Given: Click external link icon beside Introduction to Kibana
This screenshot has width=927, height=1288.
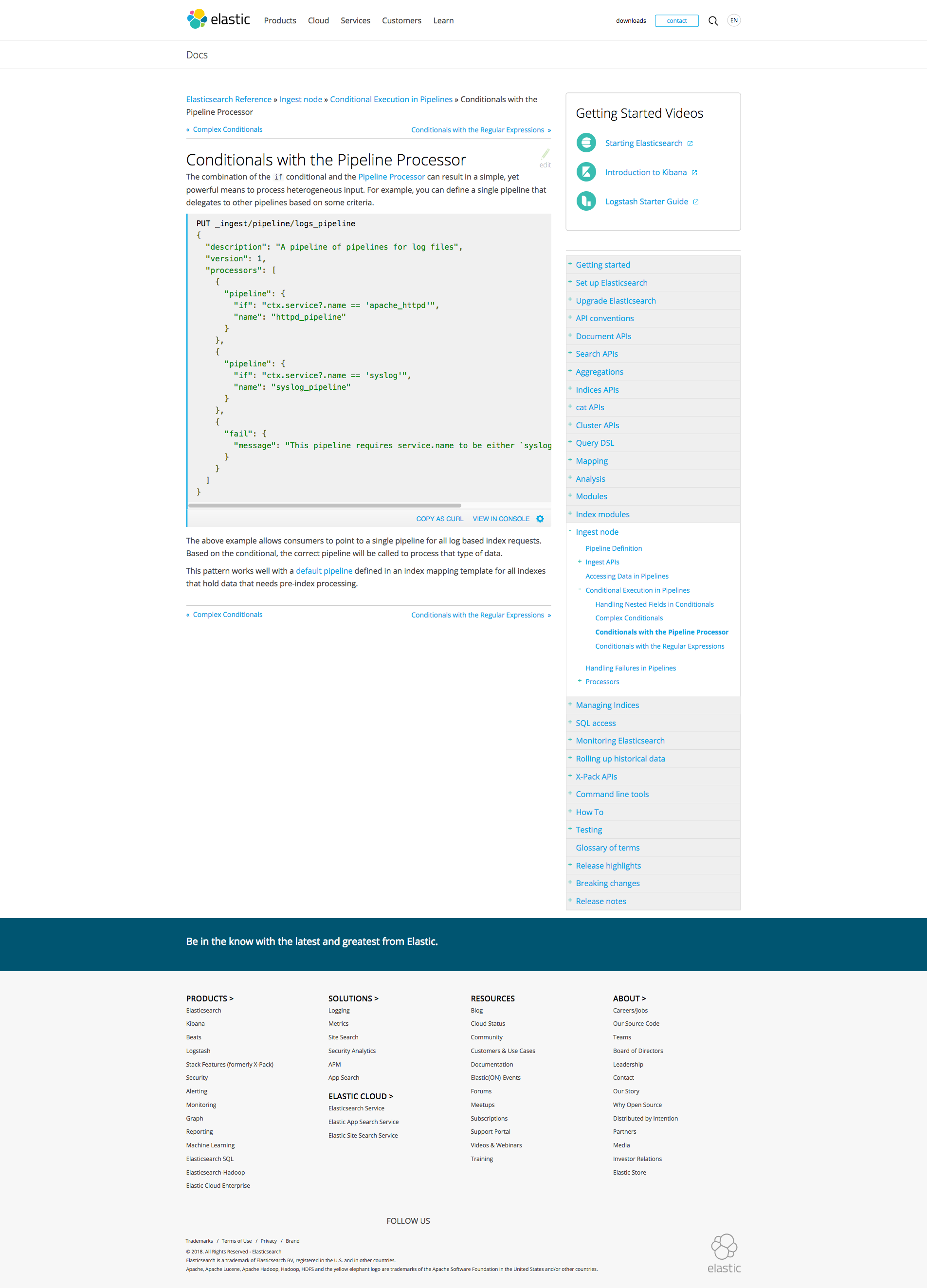Looking at the screenshot, I should [x=694, y=173].
